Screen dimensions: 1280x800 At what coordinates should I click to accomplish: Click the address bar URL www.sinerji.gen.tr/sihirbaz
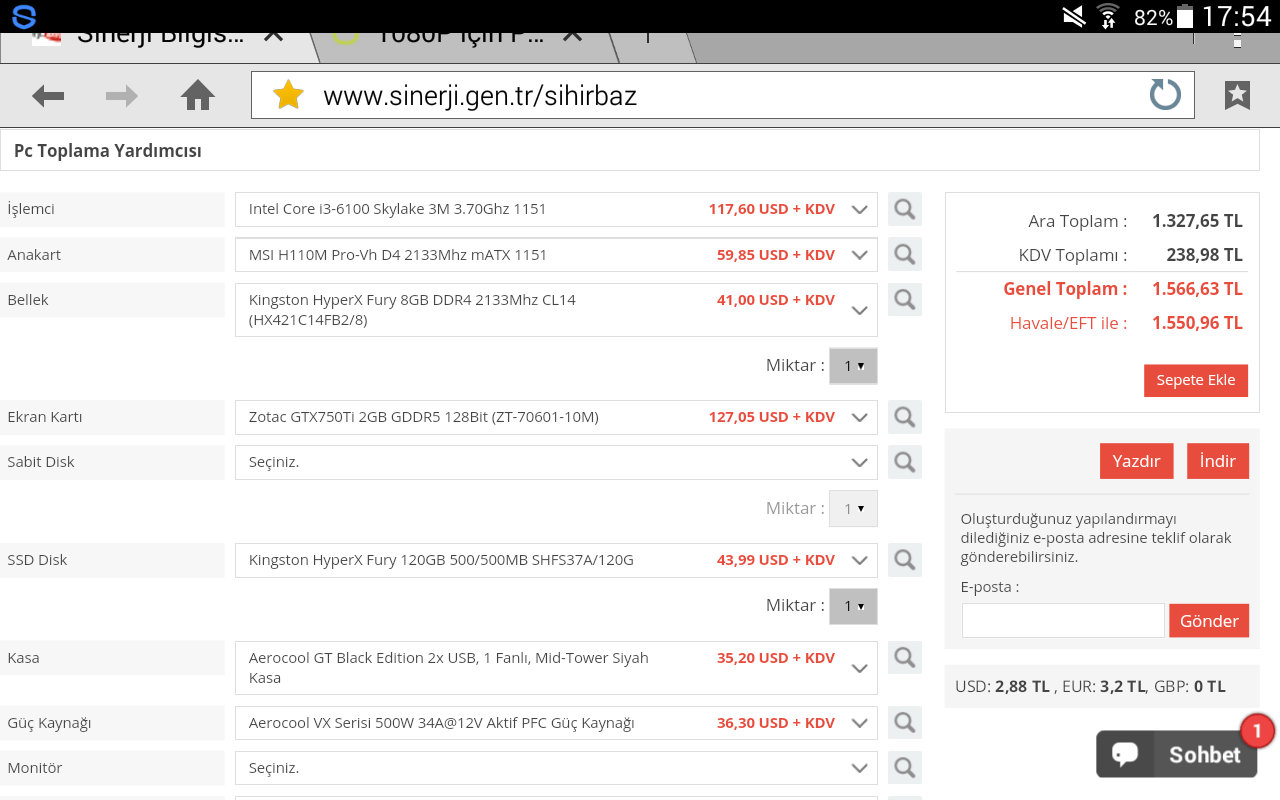click(480, 95)
